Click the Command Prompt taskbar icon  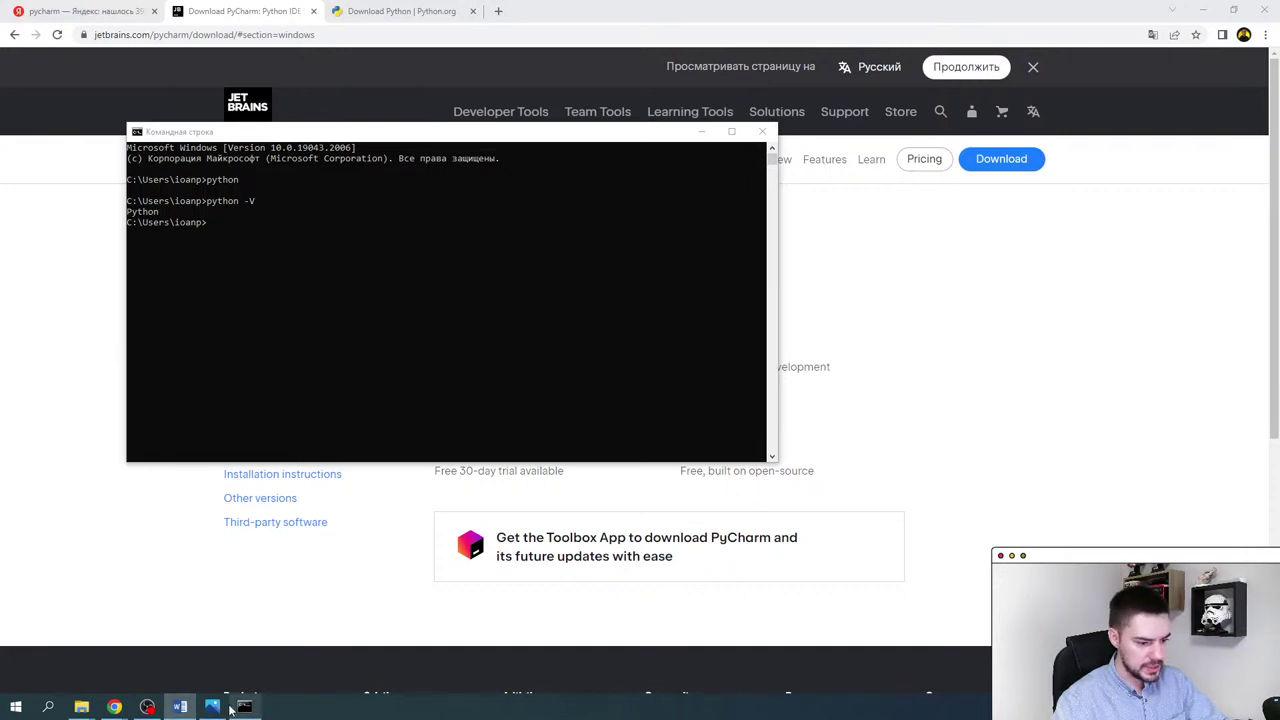tap(245, 707)
